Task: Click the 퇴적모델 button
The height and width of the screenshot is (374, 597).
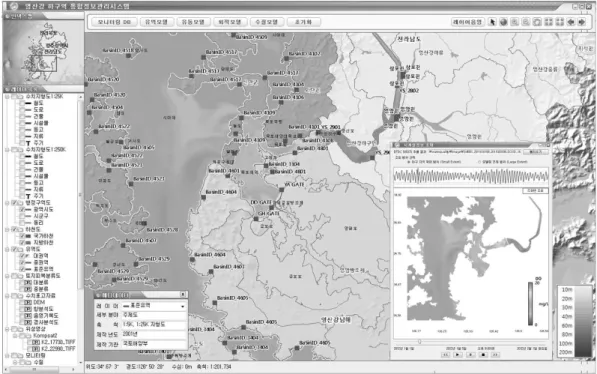Action: 230,22
